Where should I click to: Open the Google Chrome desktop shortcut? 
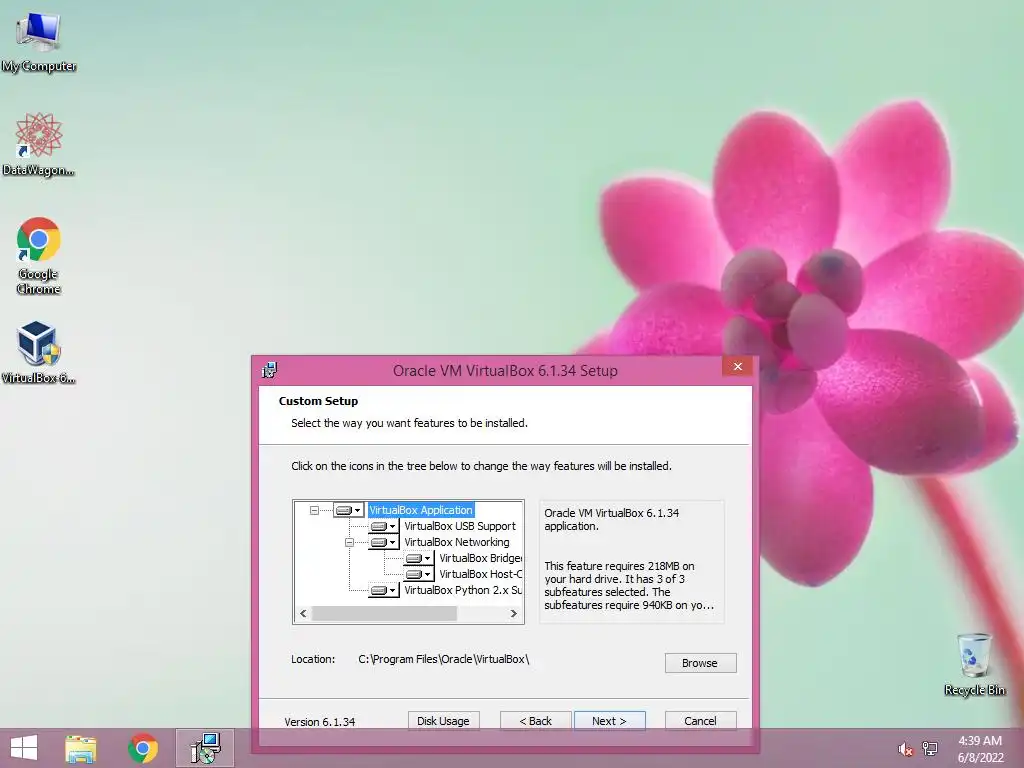[x=39, y=255]
